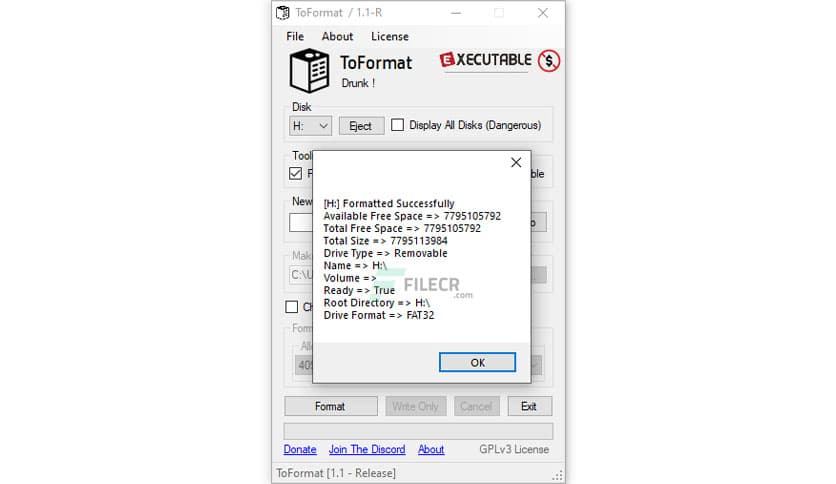836x484 pixels.
Task: Click the 'Drive Type => Removable' line
Action: [385, 253]
